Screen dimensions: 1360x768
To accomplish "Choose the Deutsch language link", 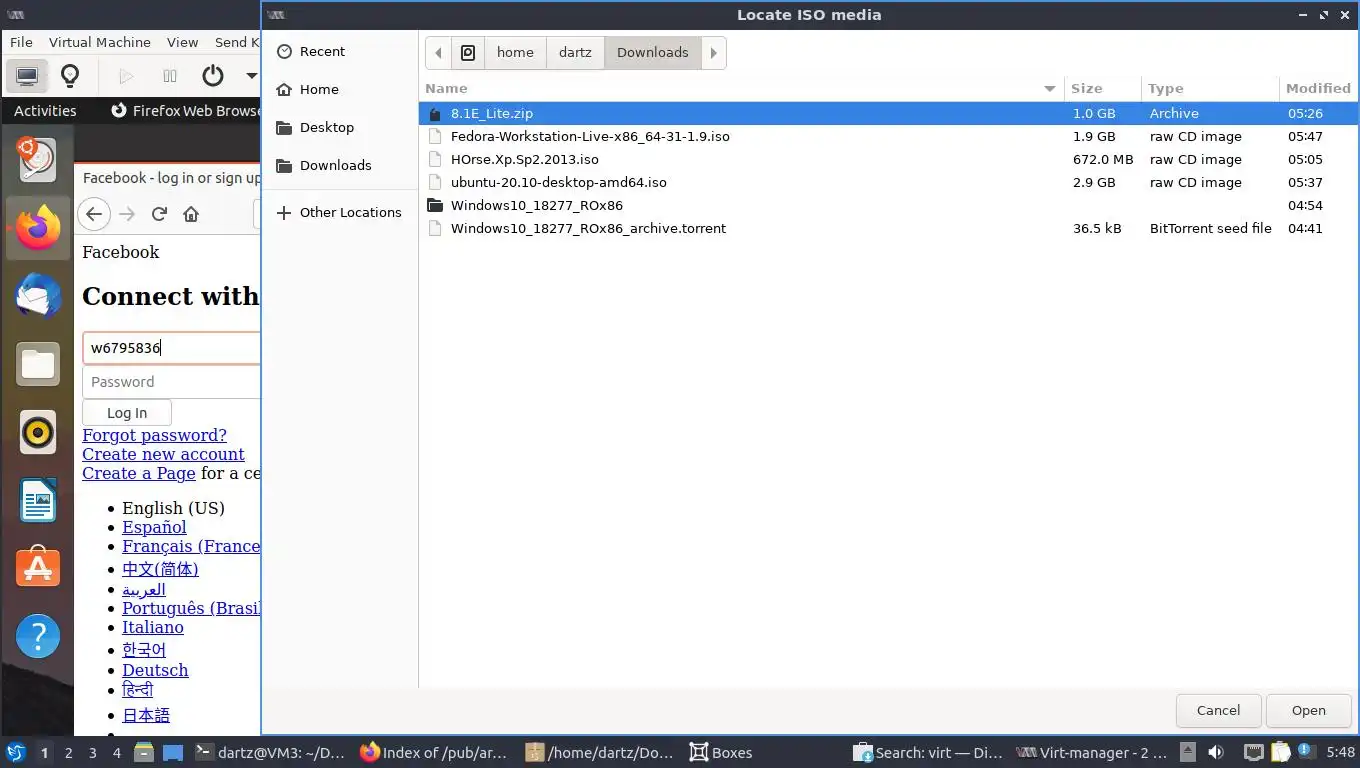I will [x=155, y=670].
